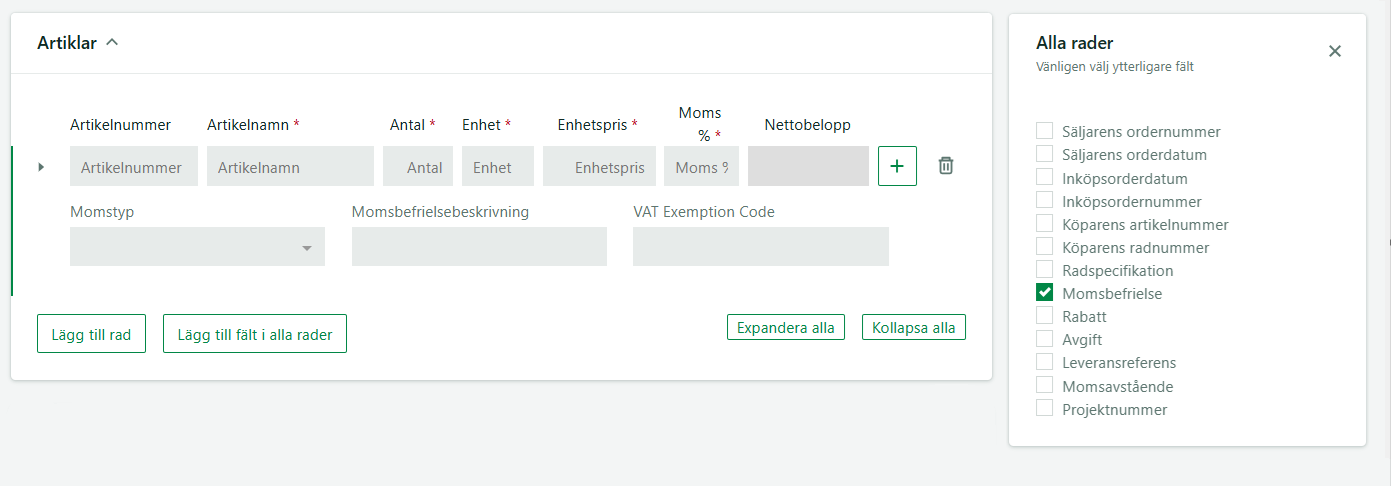Viewport: 1391px width, 486px height.
Task: Click into the Enhetspris field
Action: click(x=600, y=166)
